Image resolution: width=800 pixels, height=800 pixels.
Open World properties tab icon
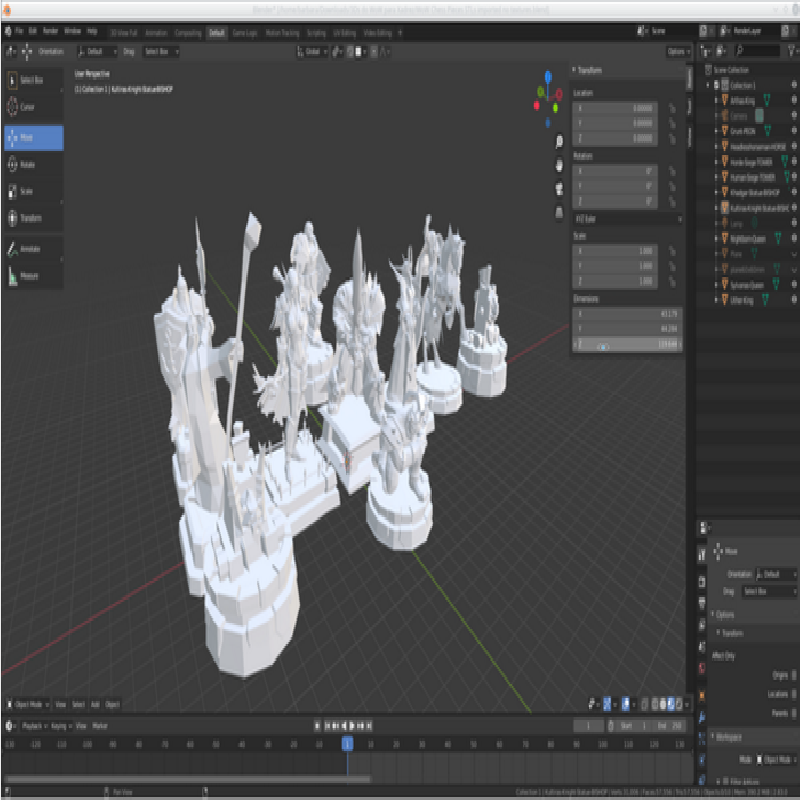point(702,668)
